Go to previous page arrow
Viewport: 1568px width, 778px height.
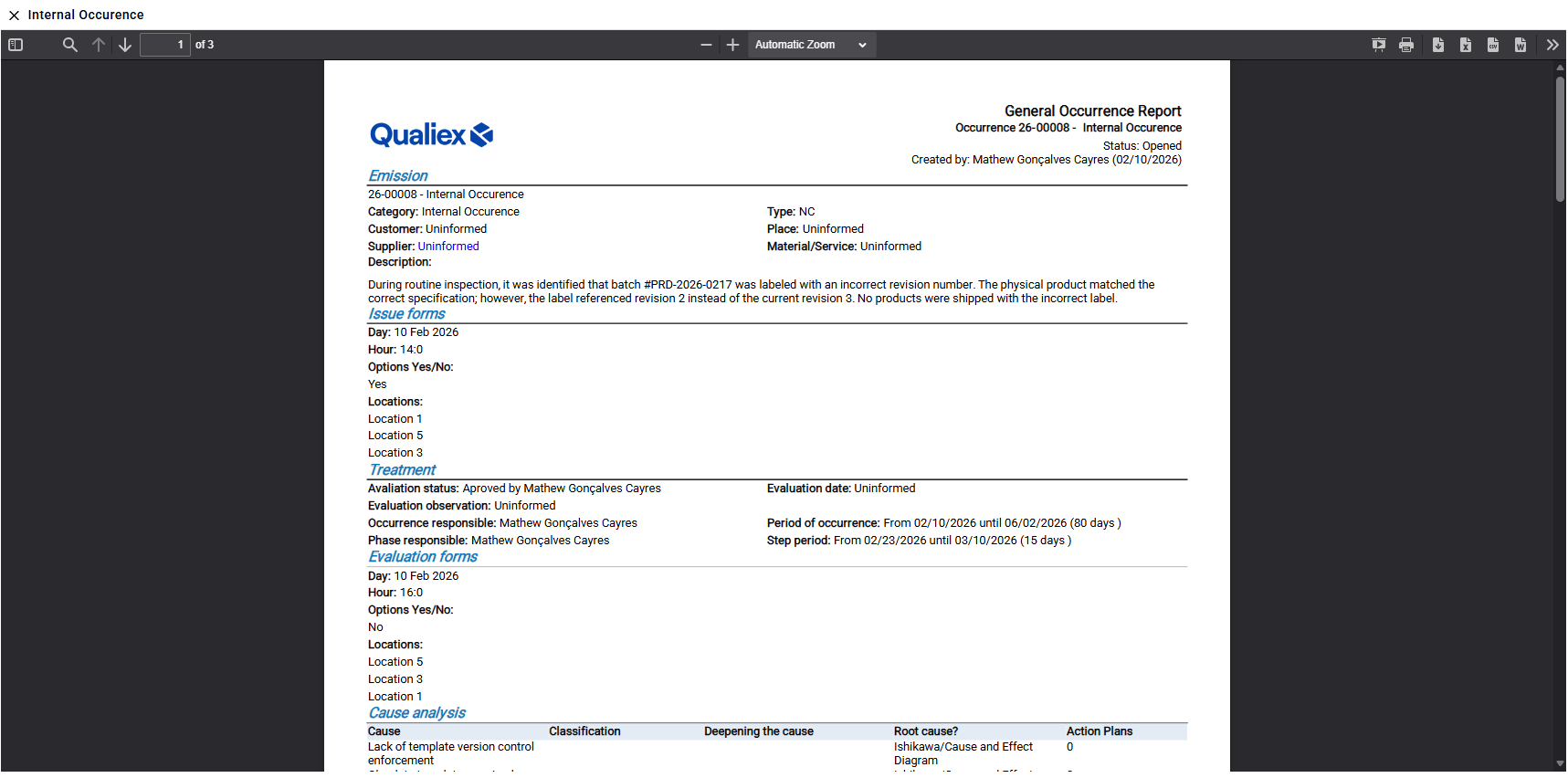(99, 45)
